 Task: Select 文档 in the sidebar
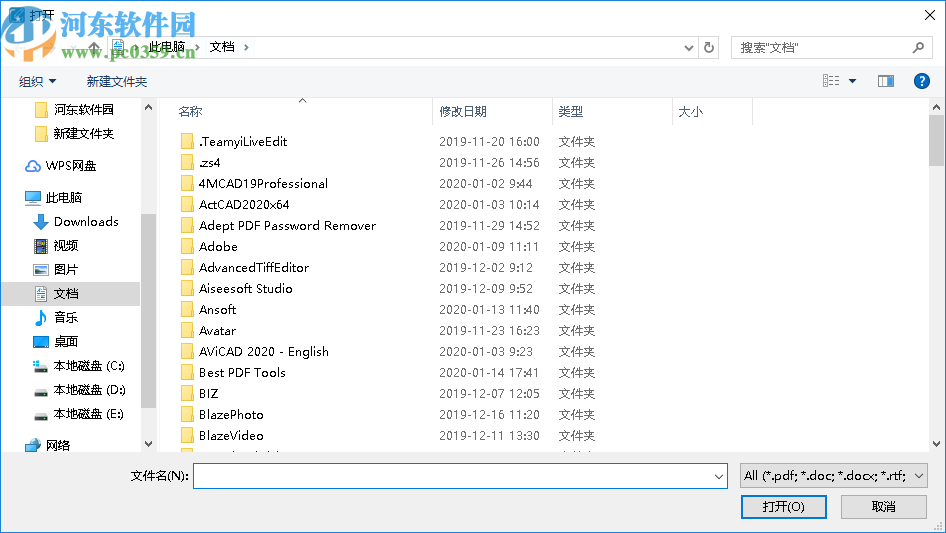click(66, 293)
